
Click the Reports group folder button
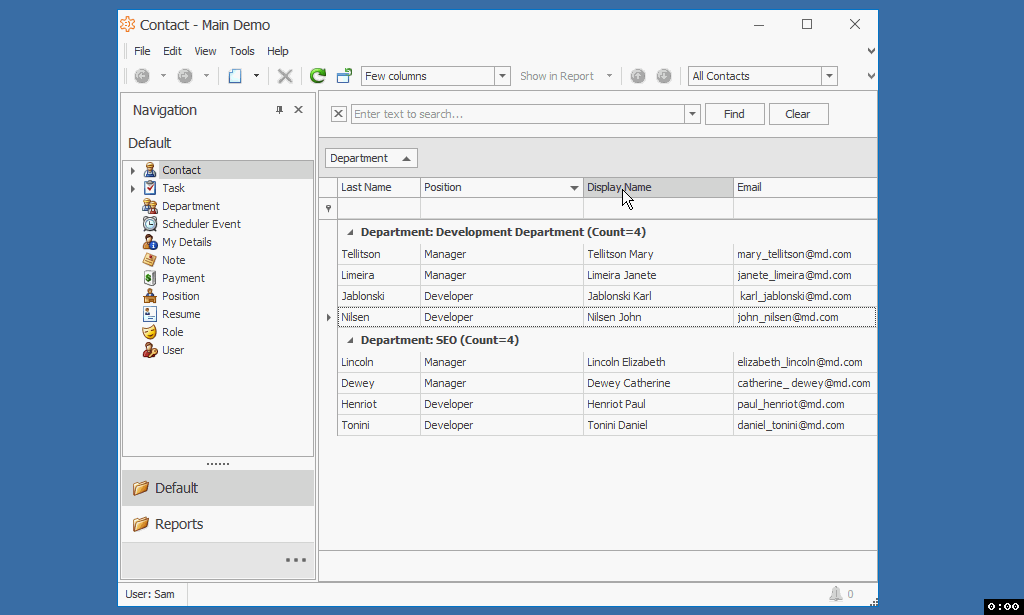pyautogui.click(x=217, y=524)
